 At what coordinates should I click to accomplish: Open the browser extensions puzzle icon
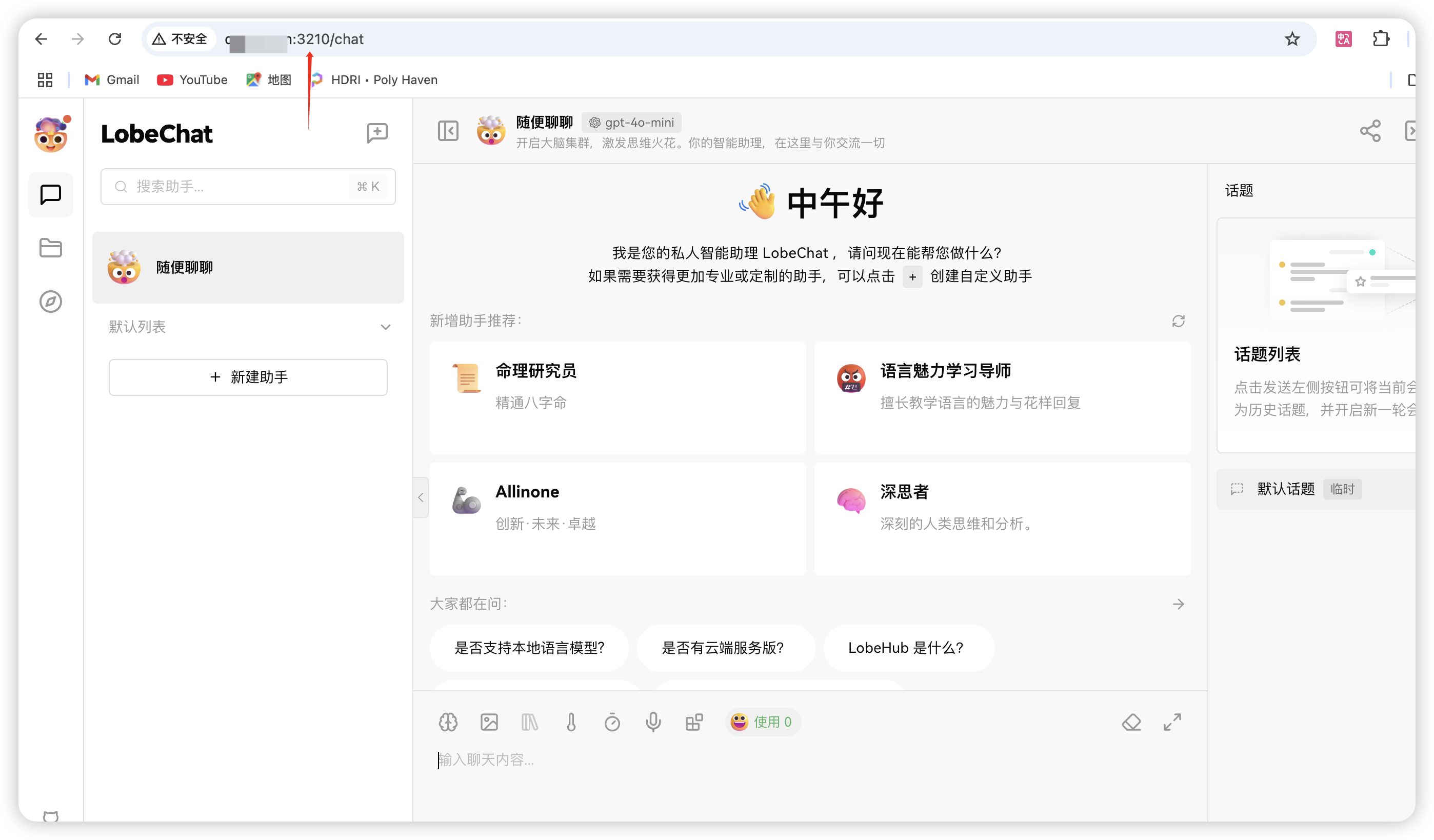tap(1381, 38)
